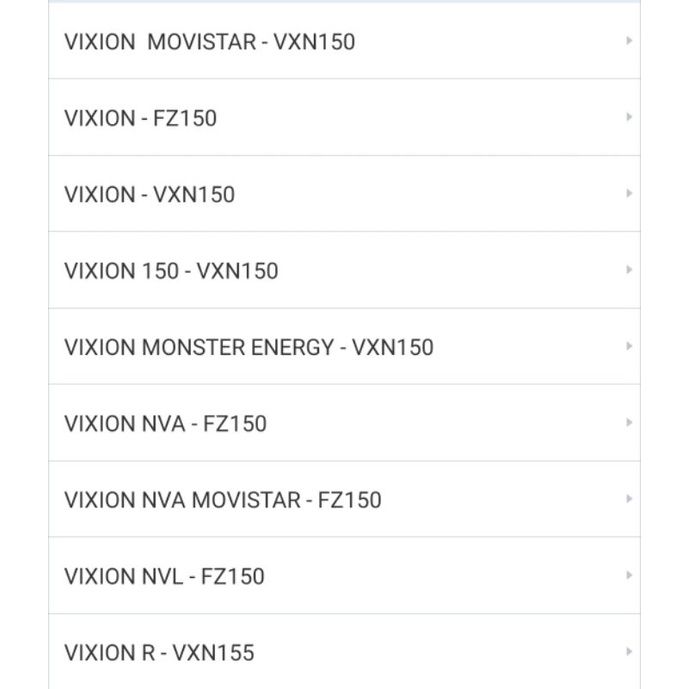Tap the arrow for VIXION 150 - VXN150

629,270
